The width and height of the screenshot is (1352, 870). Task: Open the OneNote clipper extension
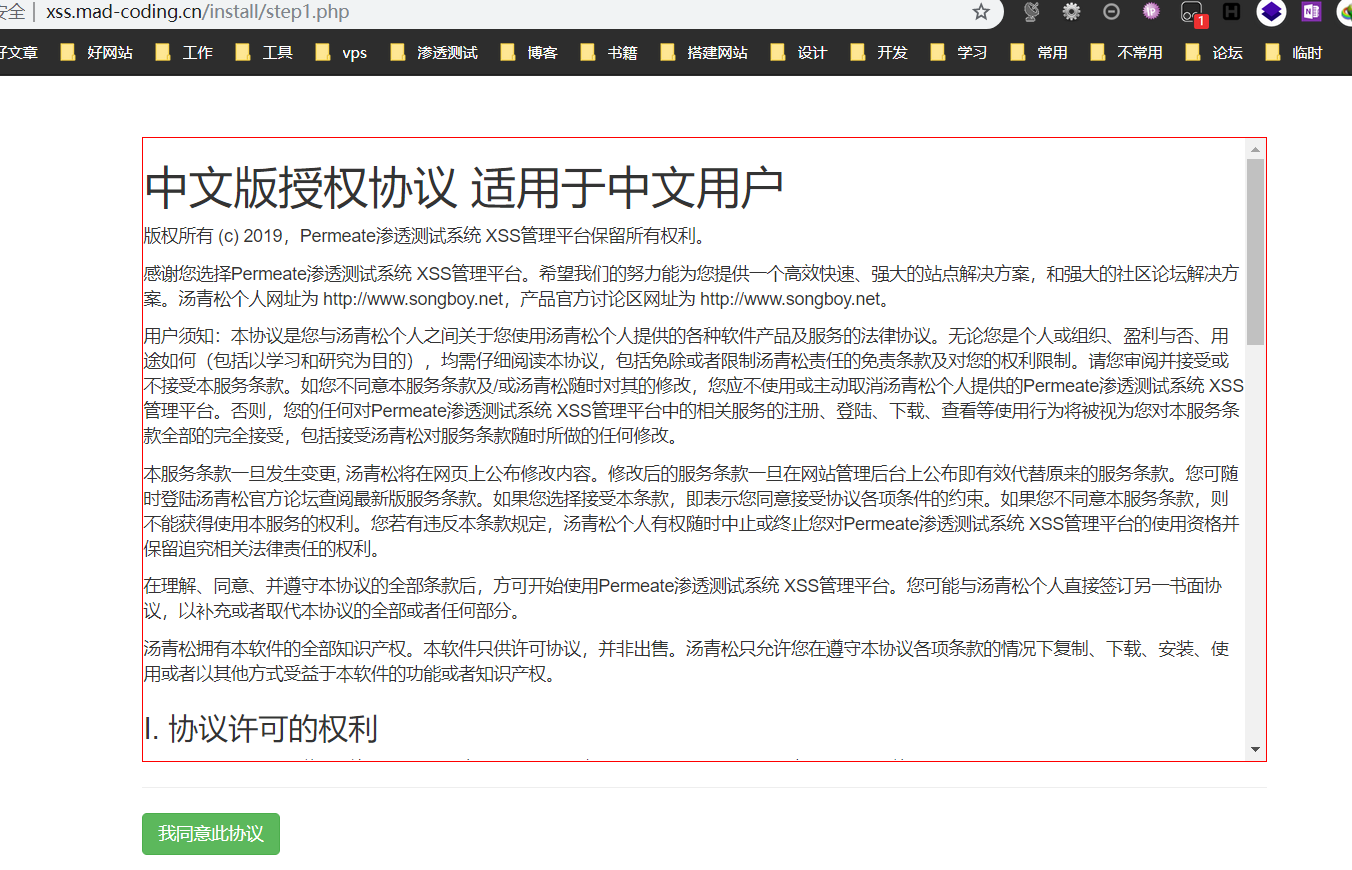(x=1311, y=12)
